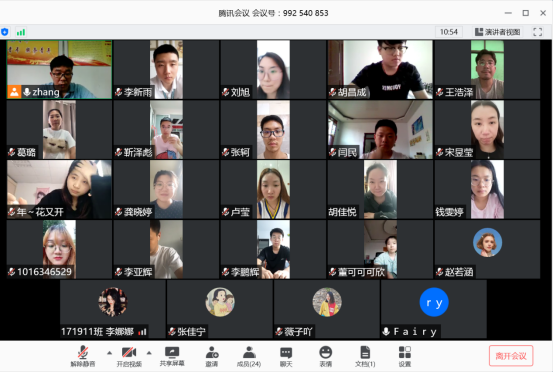This screenshot has height=373, width=554.
Task: Click the blue security shield icon
Action: point(5,32)
